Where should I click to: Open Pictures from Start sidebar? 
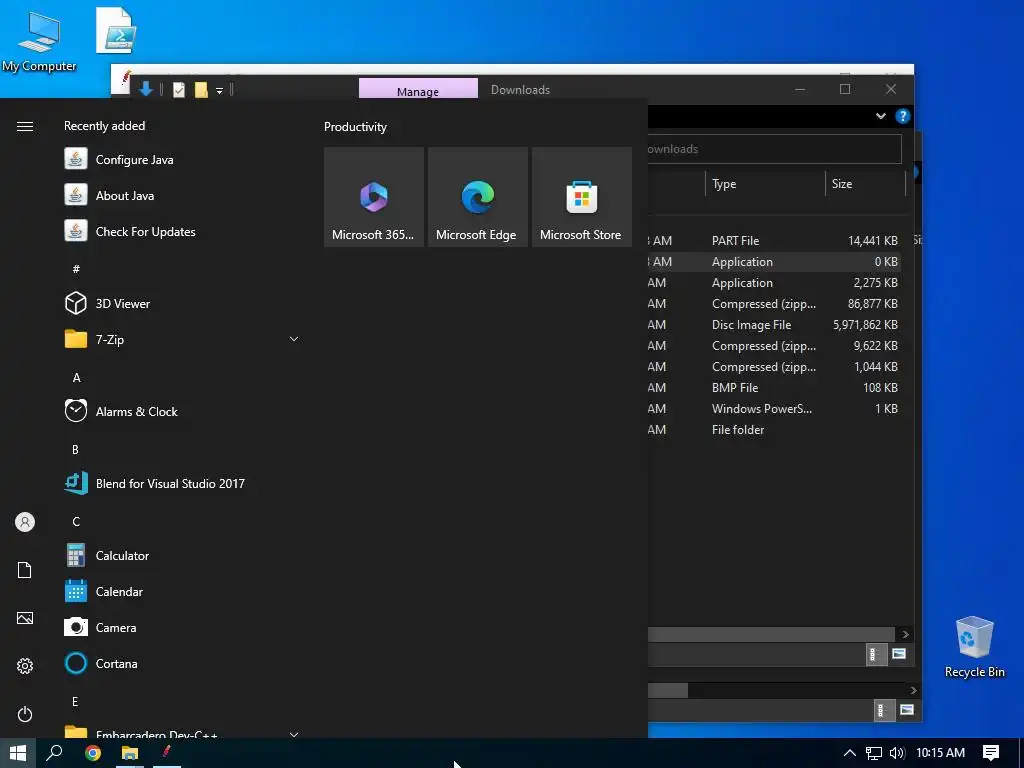(25, 618)
